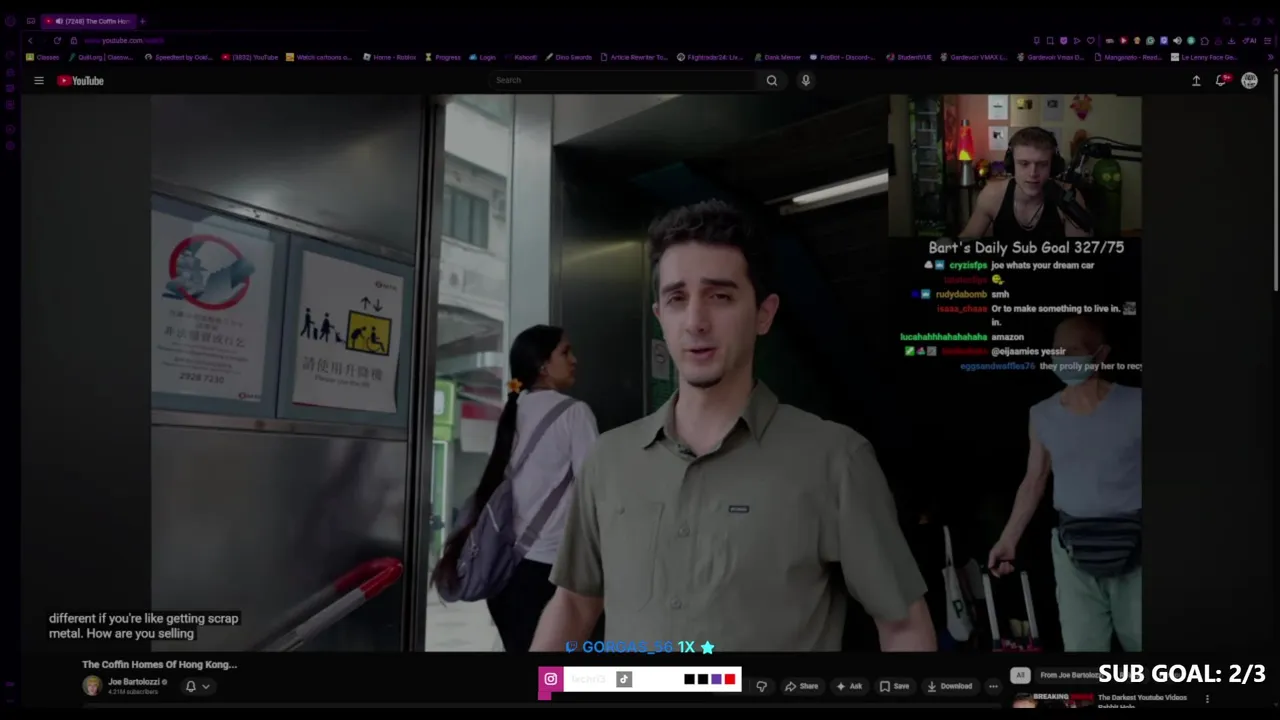Image resolution: width=1280 pixels, height=720 pixels.
Task: Start voice search with microphone icon
Action: point(805,80)
